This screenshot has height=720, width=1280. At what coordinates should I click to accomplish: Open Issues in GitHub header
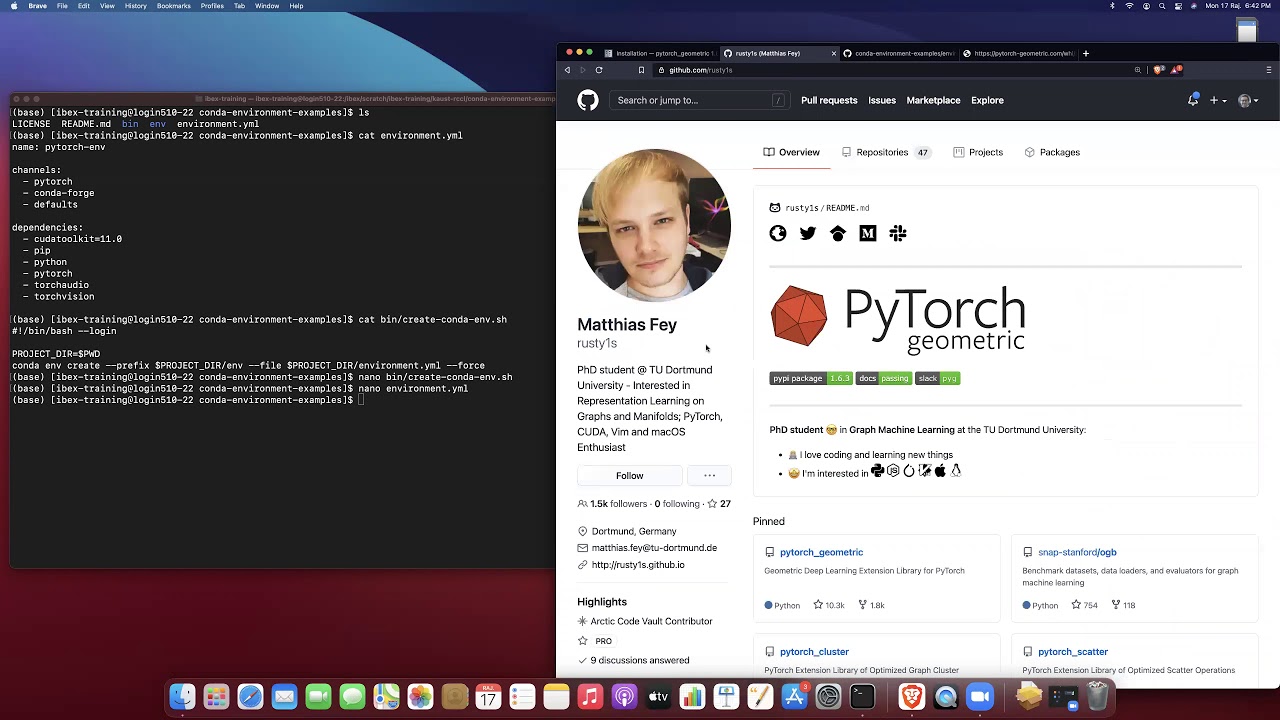coord(882,100)
